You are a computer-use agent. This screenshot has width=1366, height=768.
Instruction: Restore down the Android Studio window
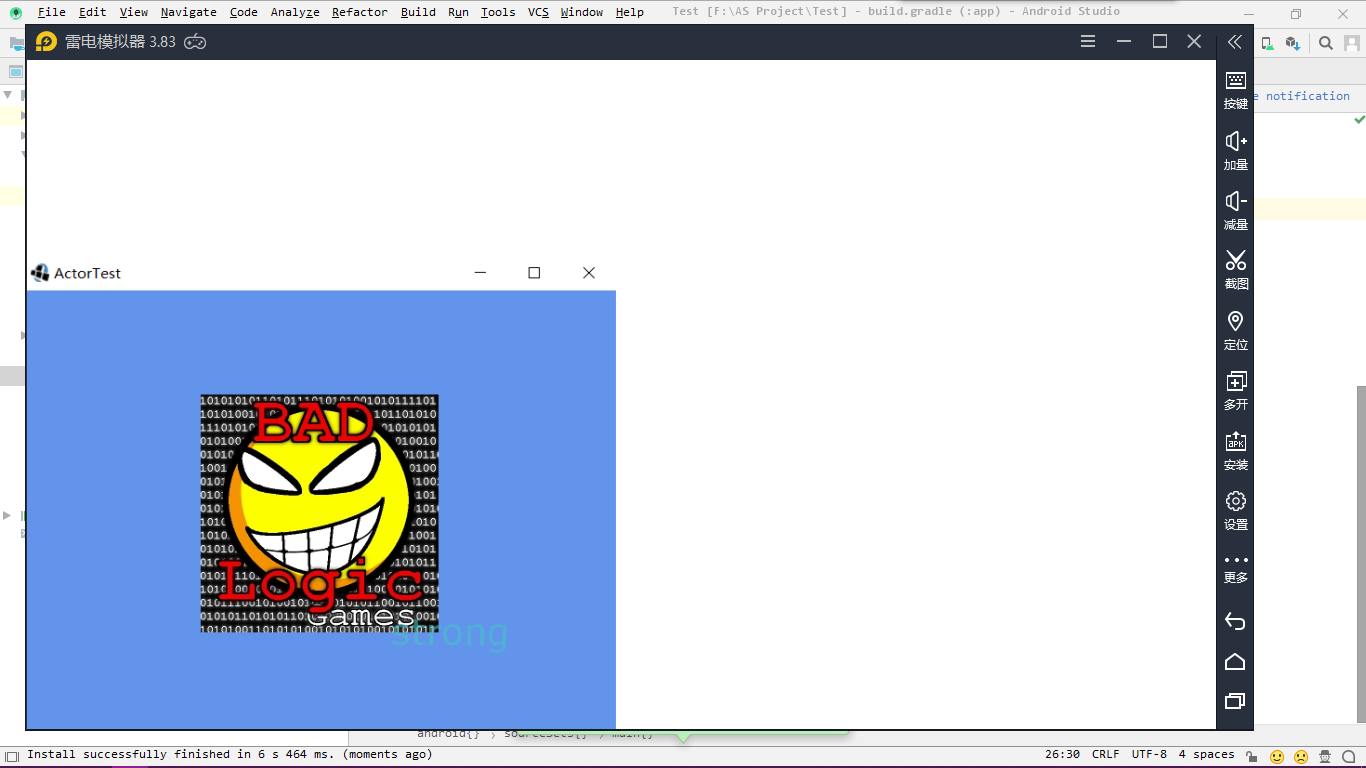click(1296, 13)
